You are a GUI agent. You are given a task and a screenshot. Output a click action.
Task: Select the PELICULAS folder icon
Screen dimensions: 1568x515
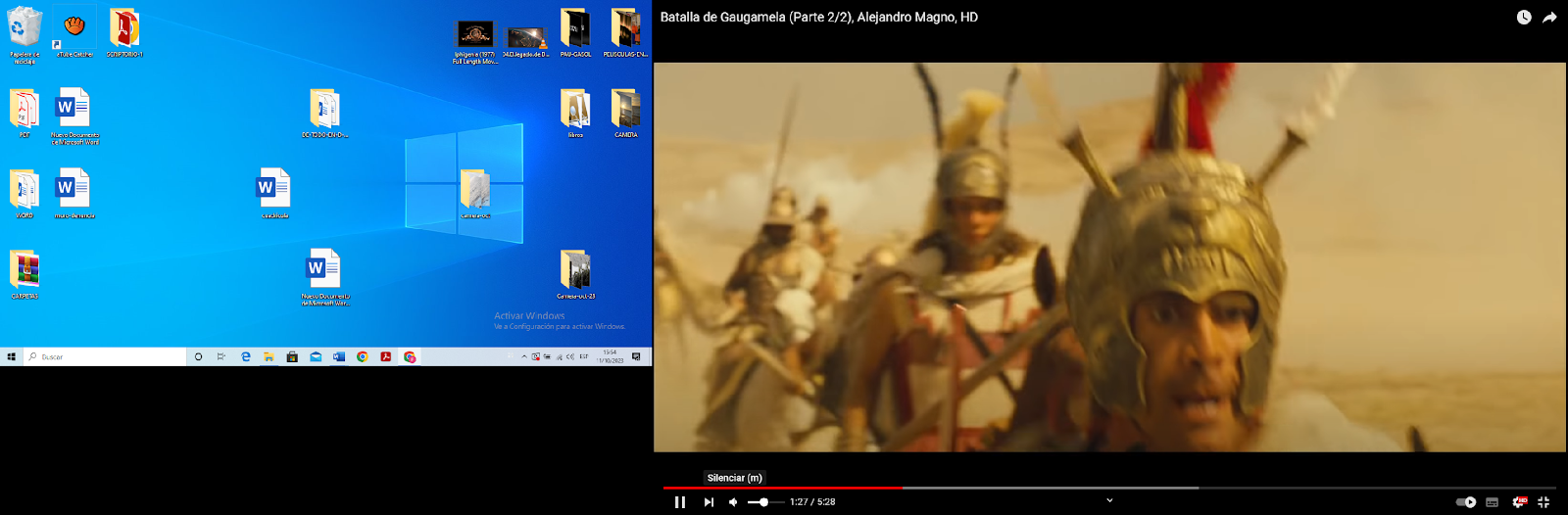tap(625, 32)
